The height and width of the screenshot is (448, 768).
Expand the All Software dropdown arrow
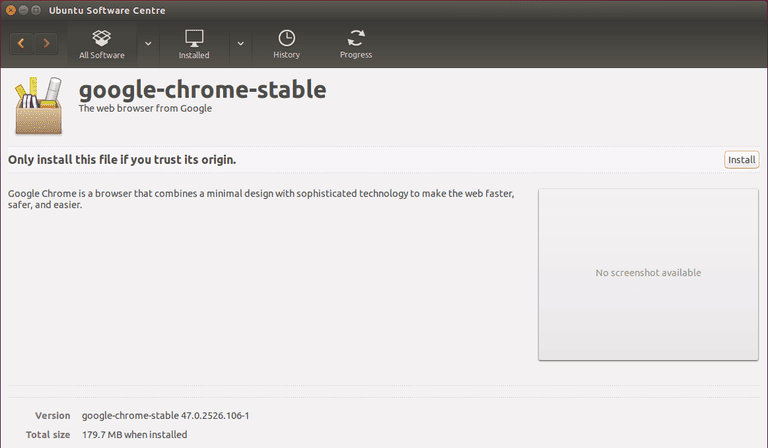pos(148,44)
